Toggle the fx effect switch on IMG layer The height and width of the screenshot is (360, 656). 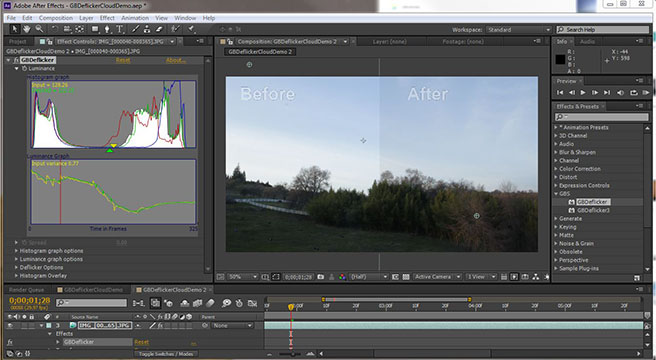[x=160, y=326]
